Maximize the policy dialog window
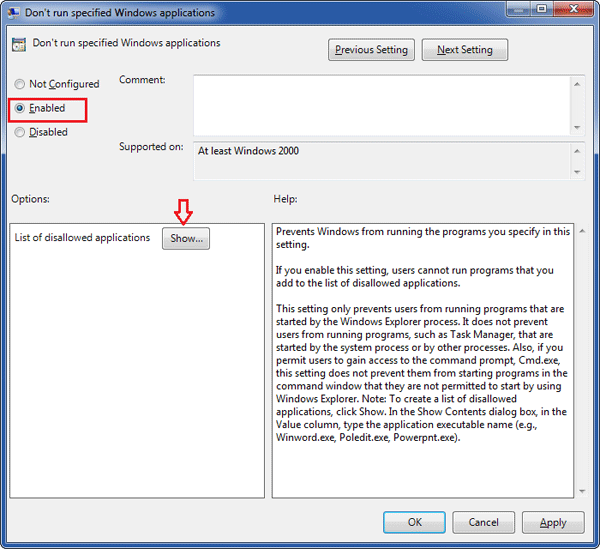Screen dimensions: 600x549 [542, 9]
